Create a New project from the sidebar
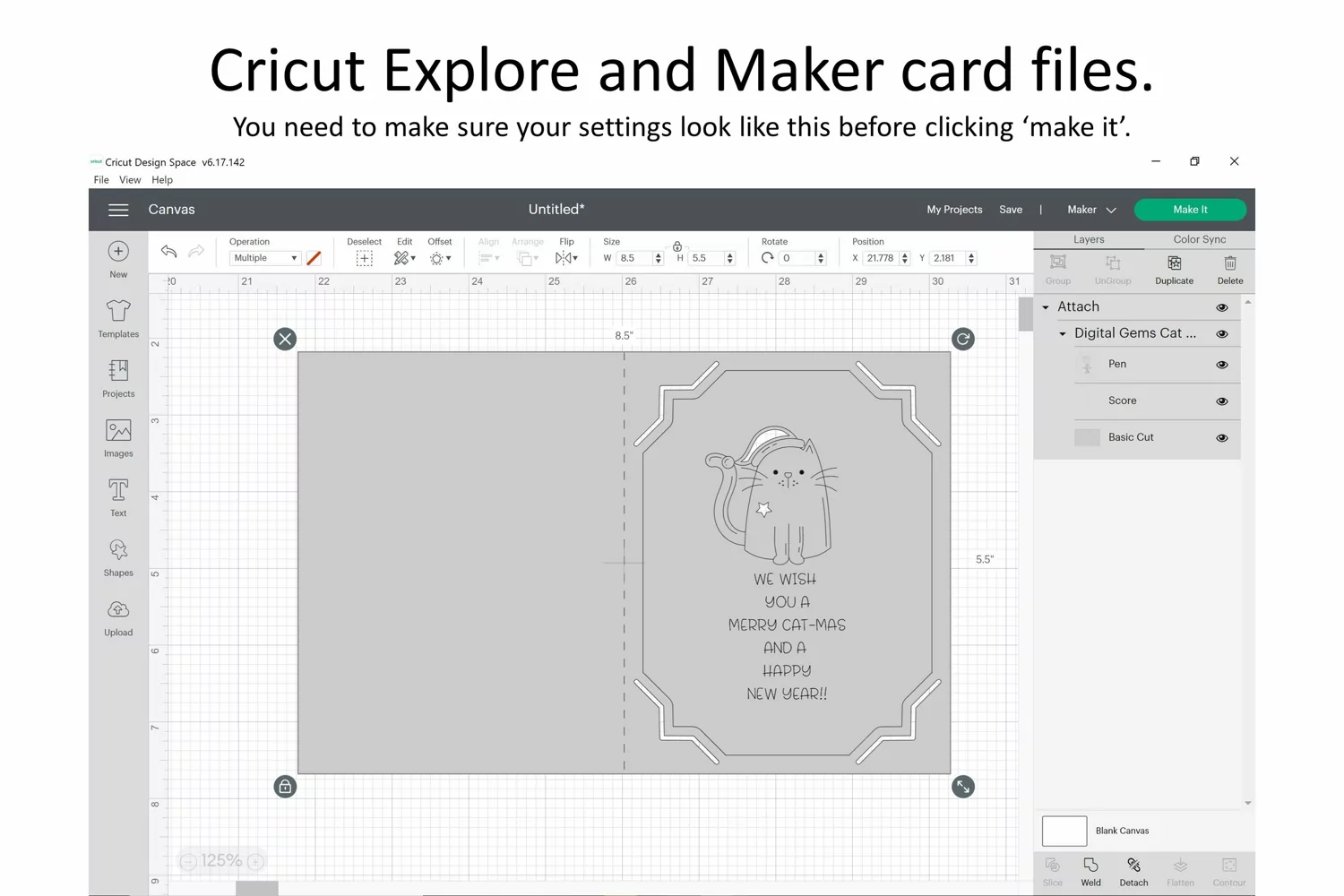 pyautogui.click(x=118, y=260)
